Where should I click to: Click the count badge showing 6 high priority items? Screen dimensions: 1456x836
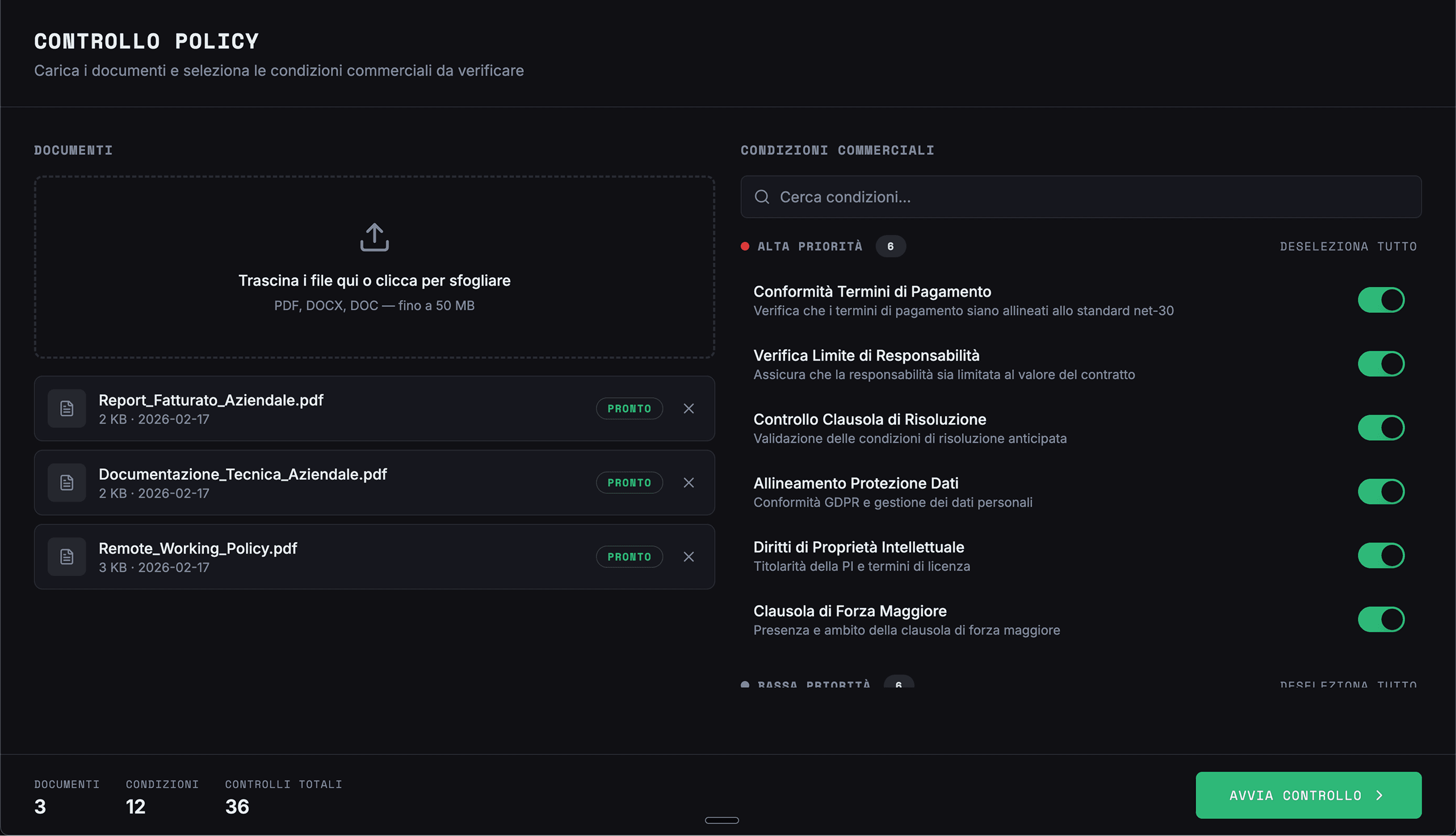[891, 246]
